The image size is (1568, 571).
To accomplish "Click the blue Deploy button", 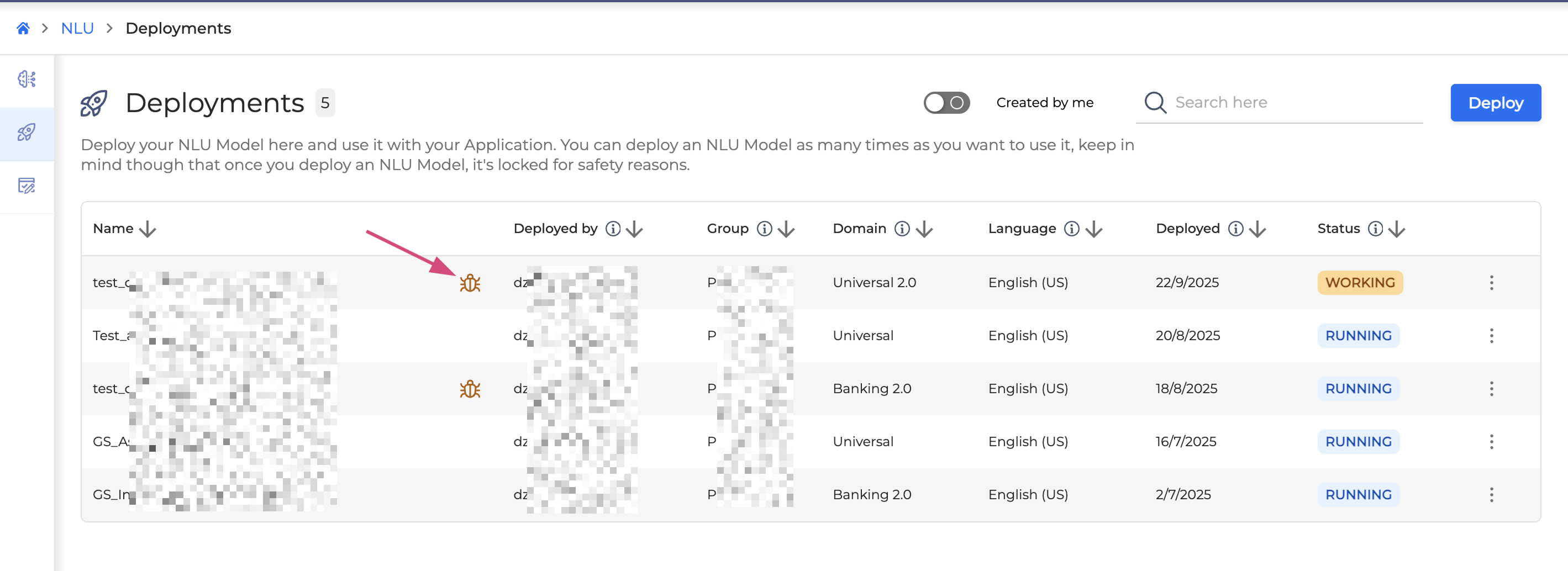I will click(x=1496, y=103).
